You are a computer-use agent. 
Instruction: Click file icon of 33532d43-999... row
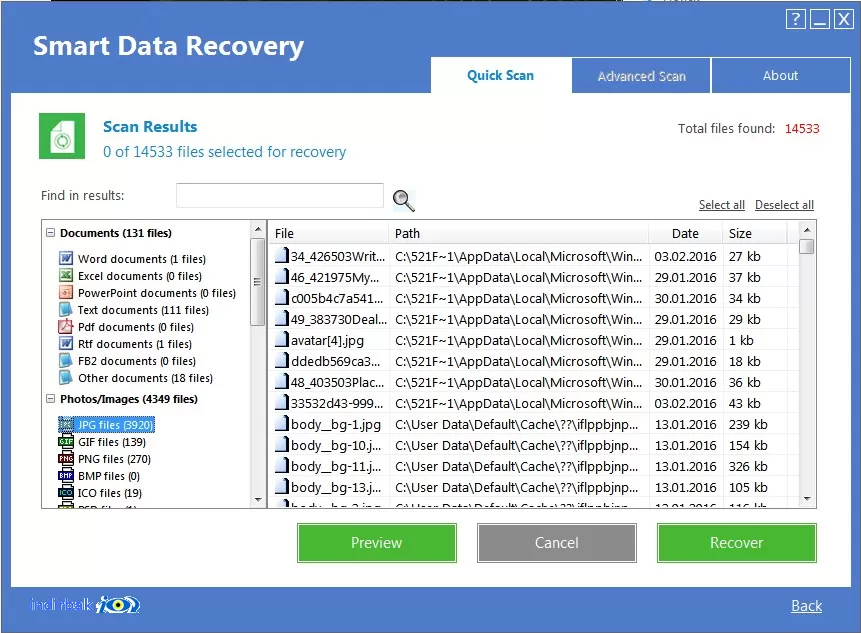click(282, 402)
